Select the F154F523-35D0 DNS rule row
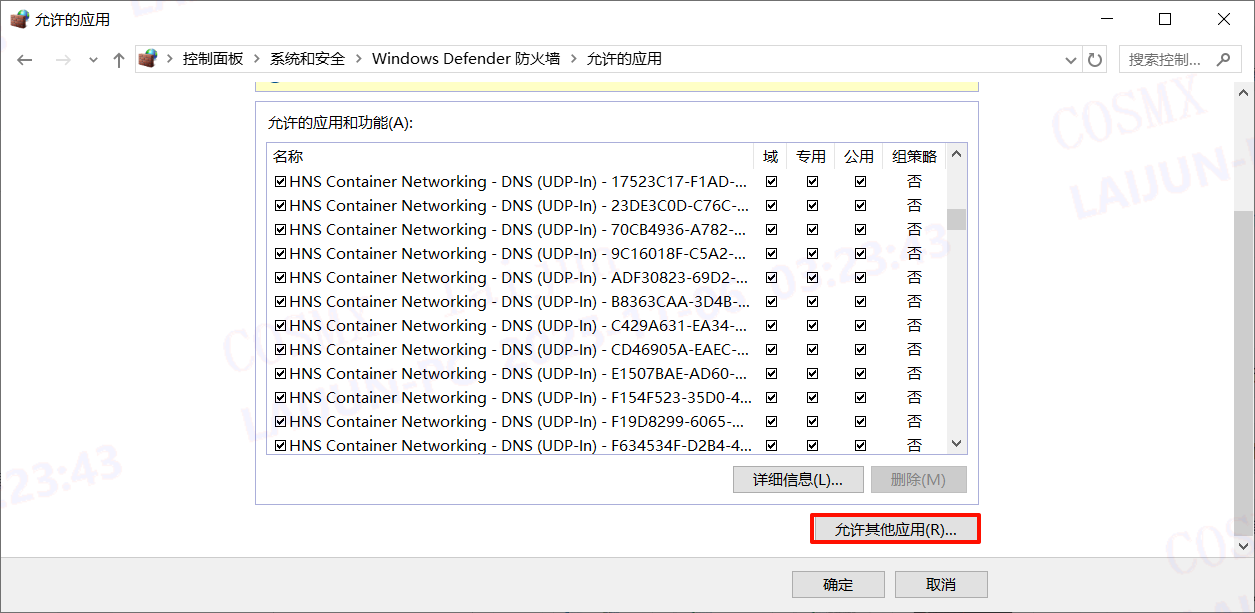 [x=606, y=398]
